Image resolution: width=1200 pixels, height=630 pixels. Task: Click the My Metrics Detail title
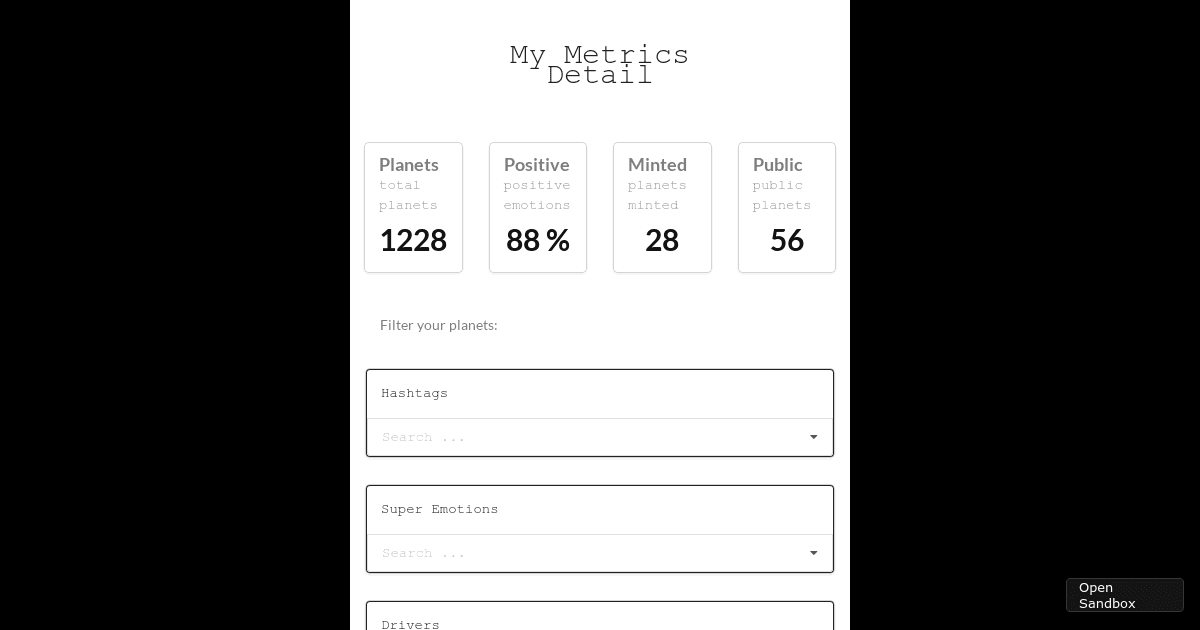[x=599, y=64]
